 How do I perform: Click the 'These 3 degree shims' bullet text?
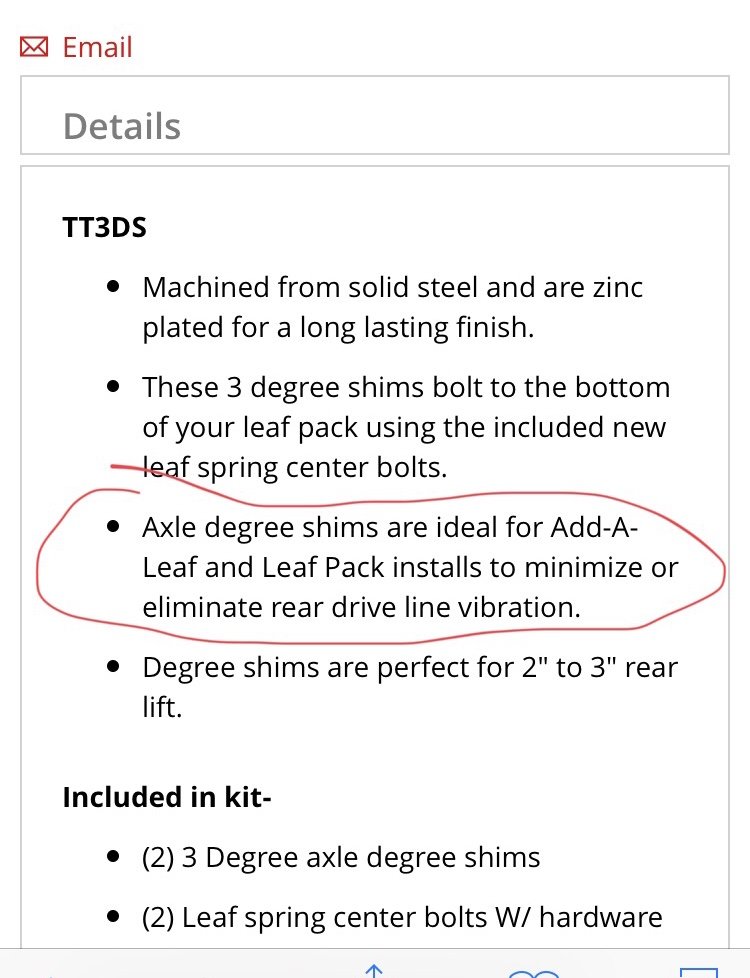coord(406,427)
